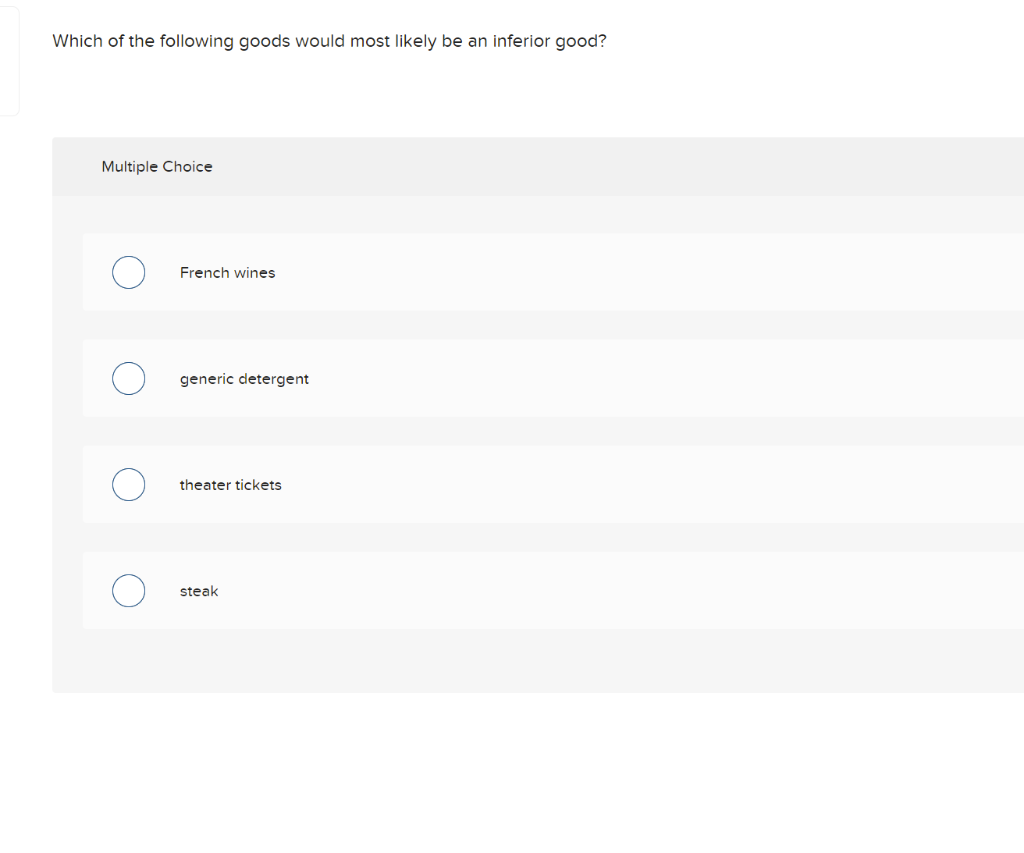This screenshot has height=853, width=1024.
Task: Click the steak answer row
Action: pyautogui.click(x=400, y=590)
